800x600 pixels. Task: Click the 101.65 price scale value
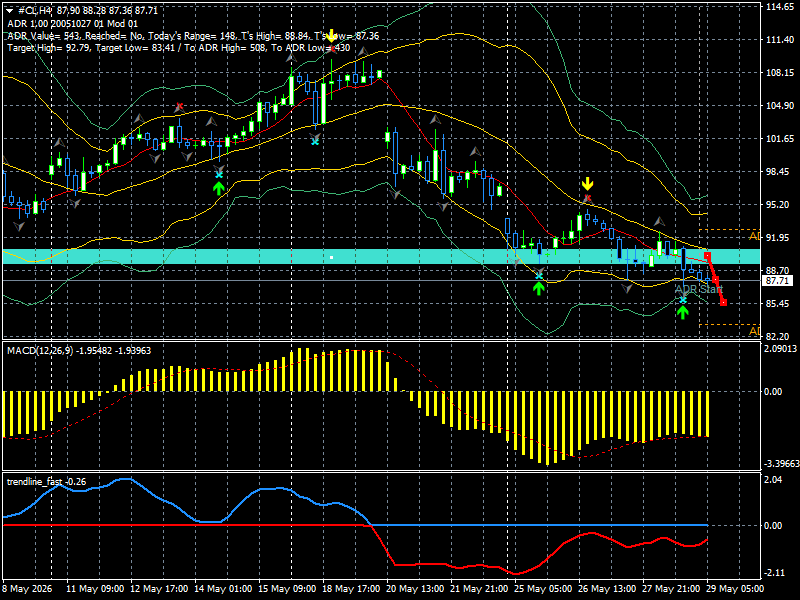tap(780, 138)
